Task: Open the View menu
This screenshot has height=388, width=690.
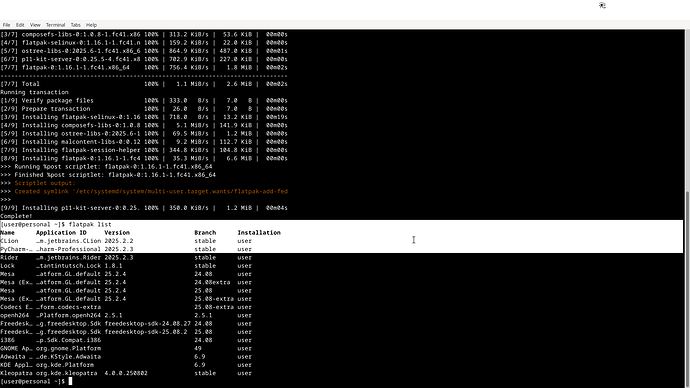Action: pyautogui.click(x=35, y=25)
